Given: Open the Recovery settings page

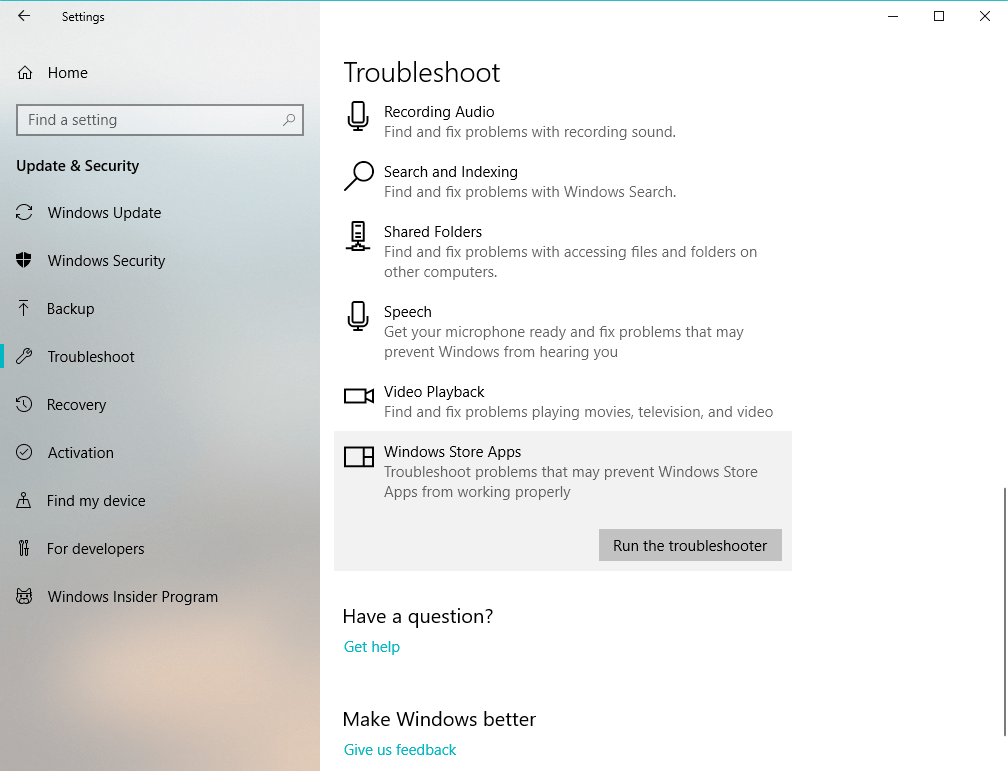Looking at the screenshot, I should coord(160,404).
